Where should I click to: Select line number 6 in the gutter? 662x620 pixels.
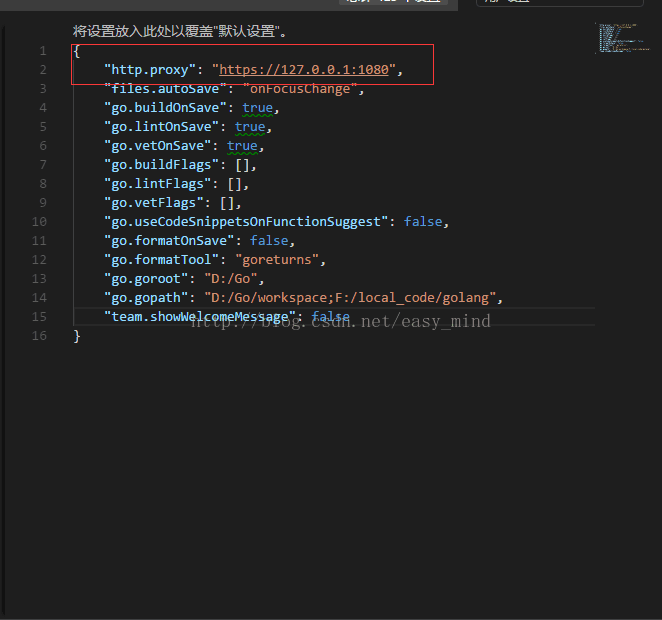(43, 146)
